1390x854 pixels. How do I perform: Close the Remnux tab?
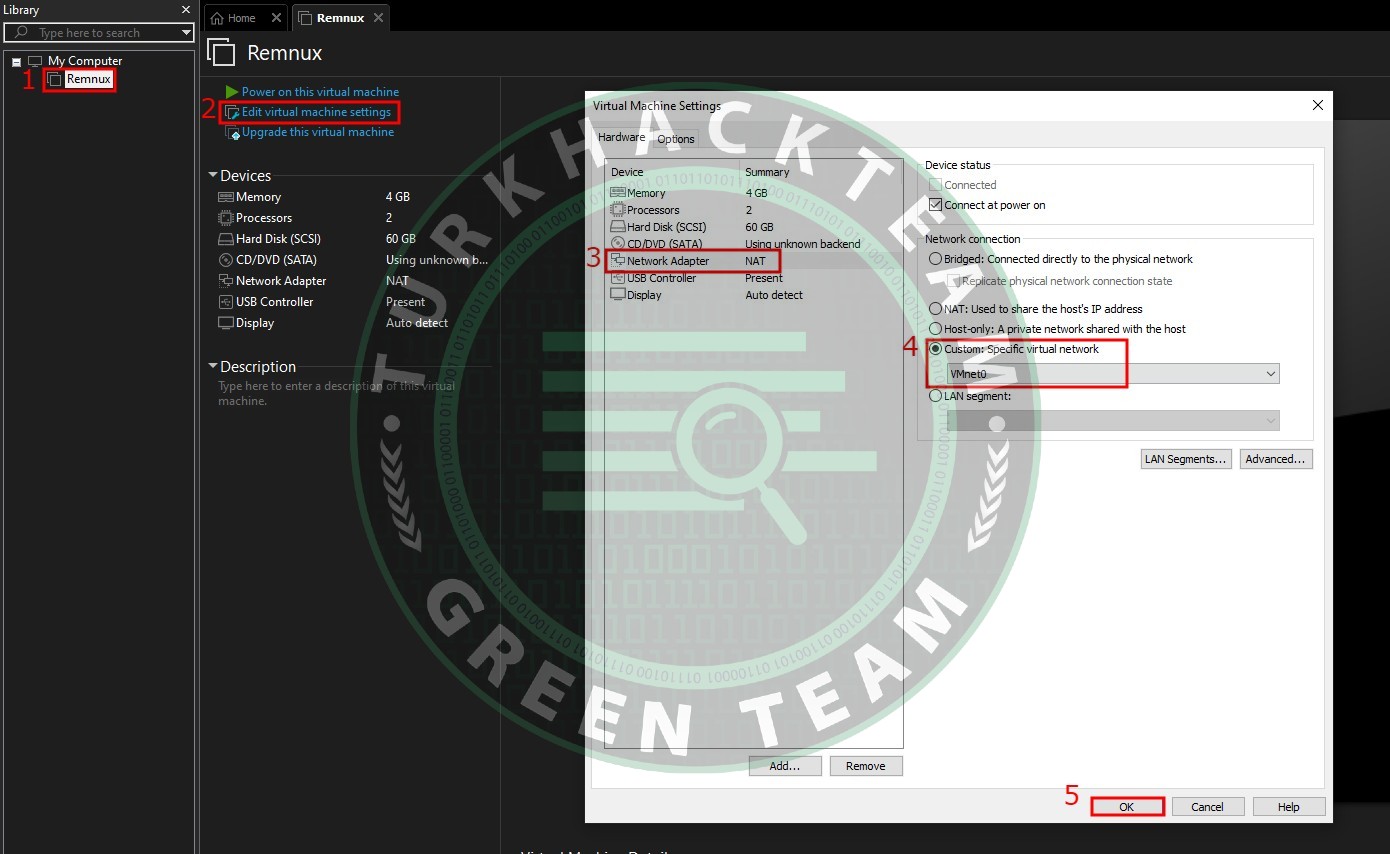pos(378,18)
